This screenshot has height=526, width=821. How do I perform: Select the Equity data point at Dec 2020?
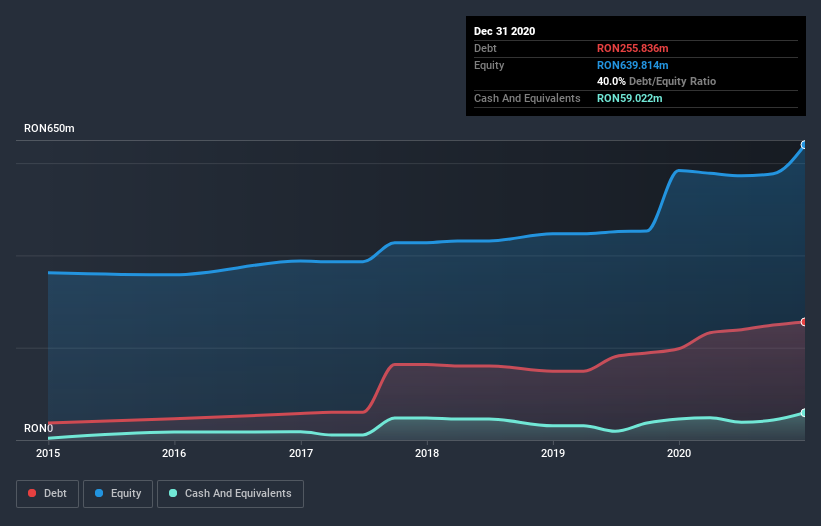pyautogui.click(x=804, y=145)
